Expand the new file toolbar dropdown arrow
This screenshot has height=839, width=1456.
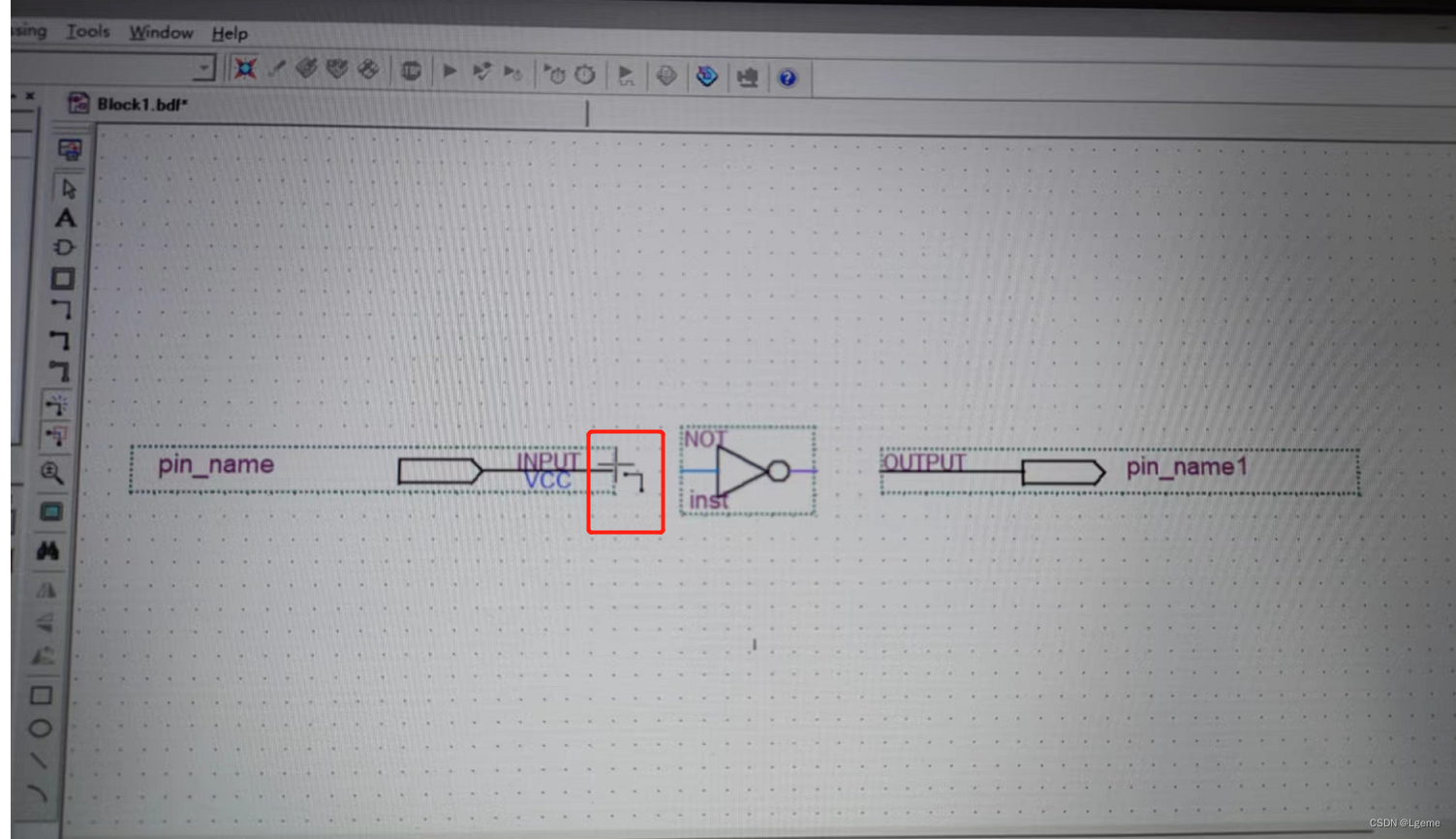pyautogui.click(x=201, y=70)
